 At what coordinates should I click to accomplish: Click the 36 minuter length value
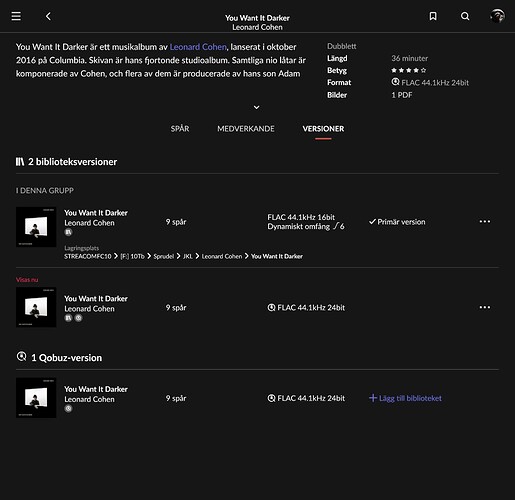(410, 58)
